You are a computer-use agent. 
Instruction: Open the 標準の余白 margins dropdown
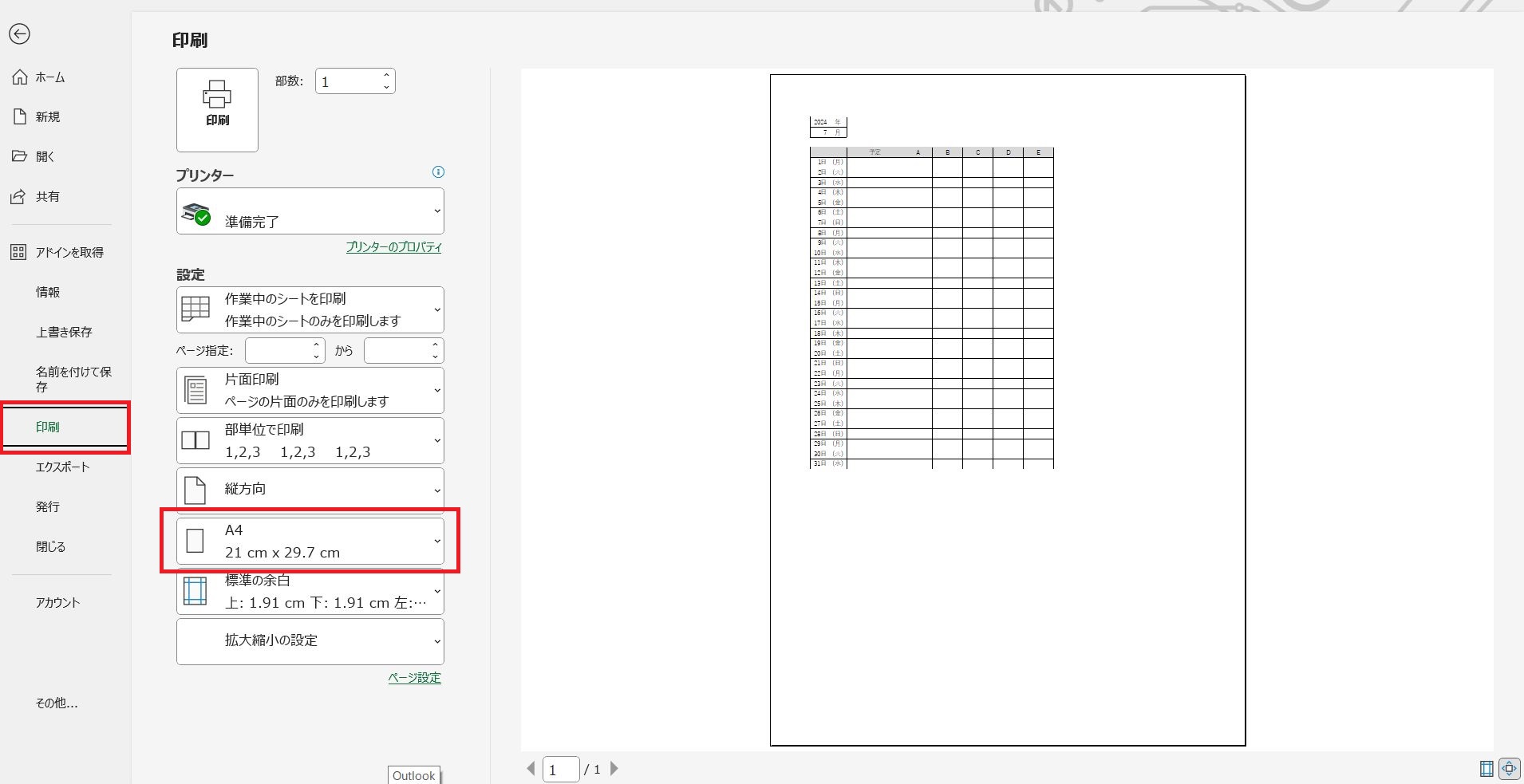click(310, 592)
